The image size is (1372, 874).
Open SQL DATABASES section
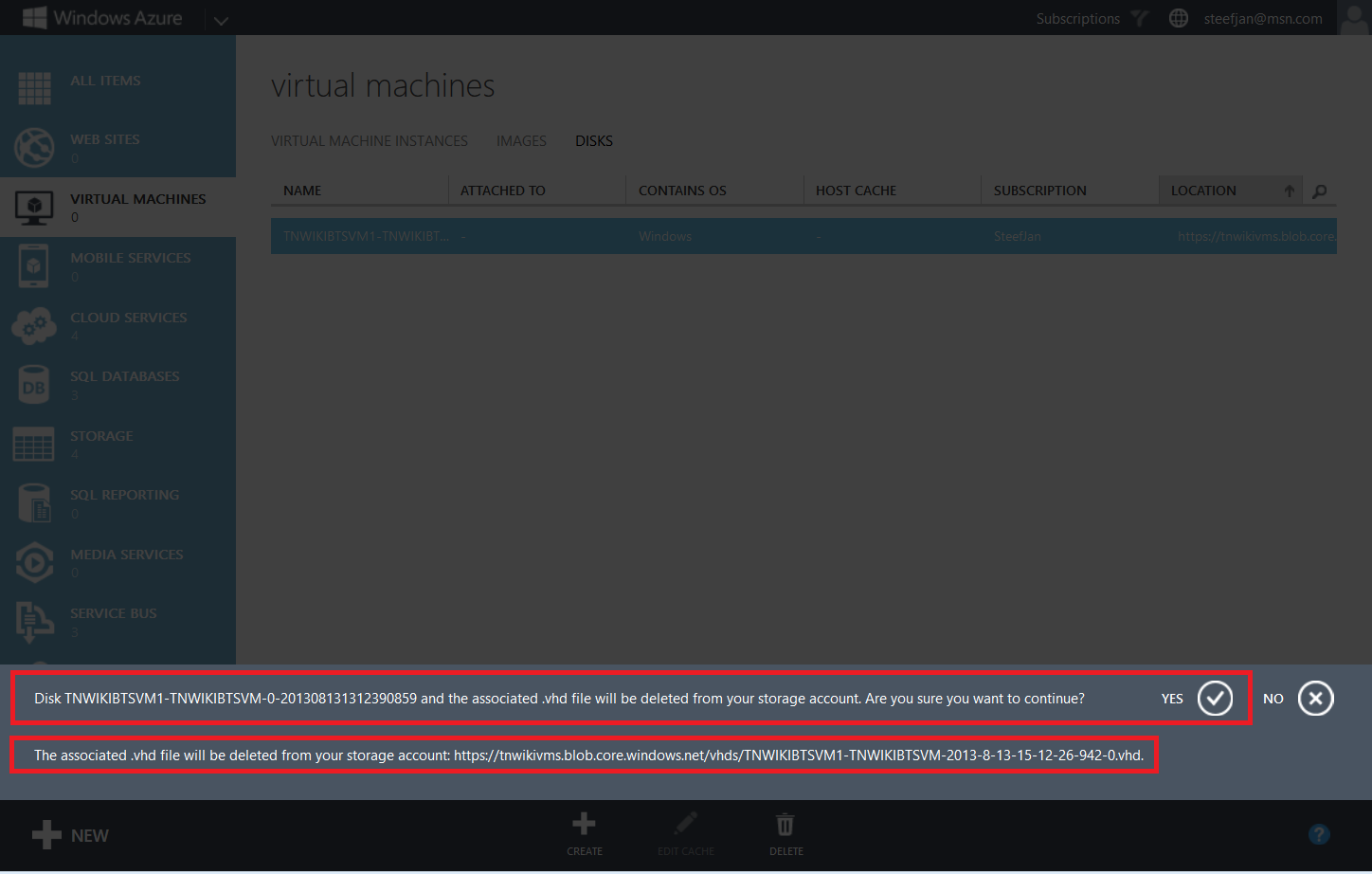click(x=125, y=376)
